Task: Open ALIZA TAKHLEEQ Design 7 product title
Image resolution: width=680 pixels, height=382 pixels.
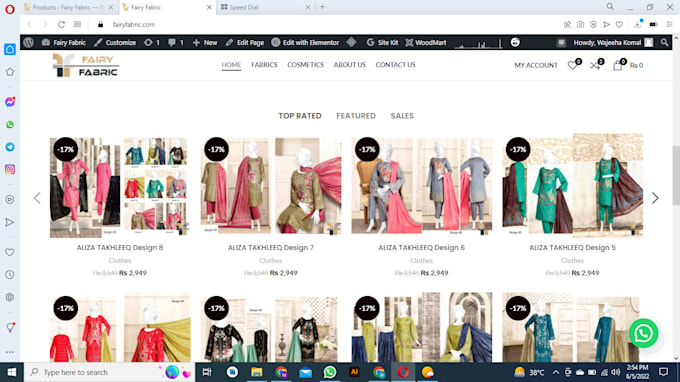Action: (271, 248)
